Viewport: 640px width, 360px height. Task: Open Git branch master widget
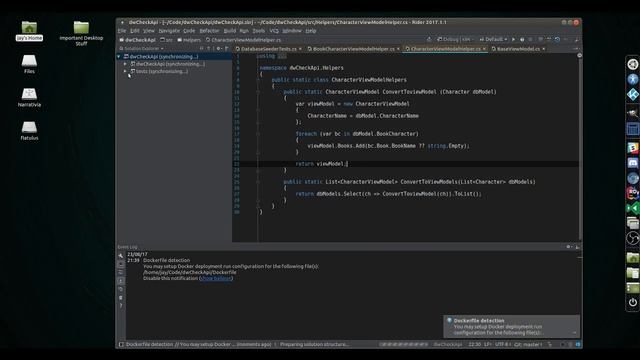(x=528, y=344)
